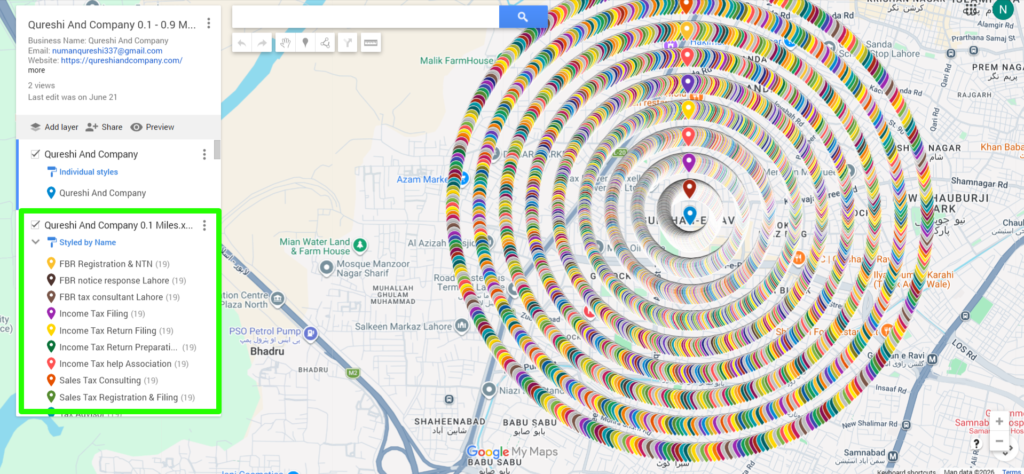Select FBR notice response Lahore item
The image size is (1024, 474).
point(117,281)
